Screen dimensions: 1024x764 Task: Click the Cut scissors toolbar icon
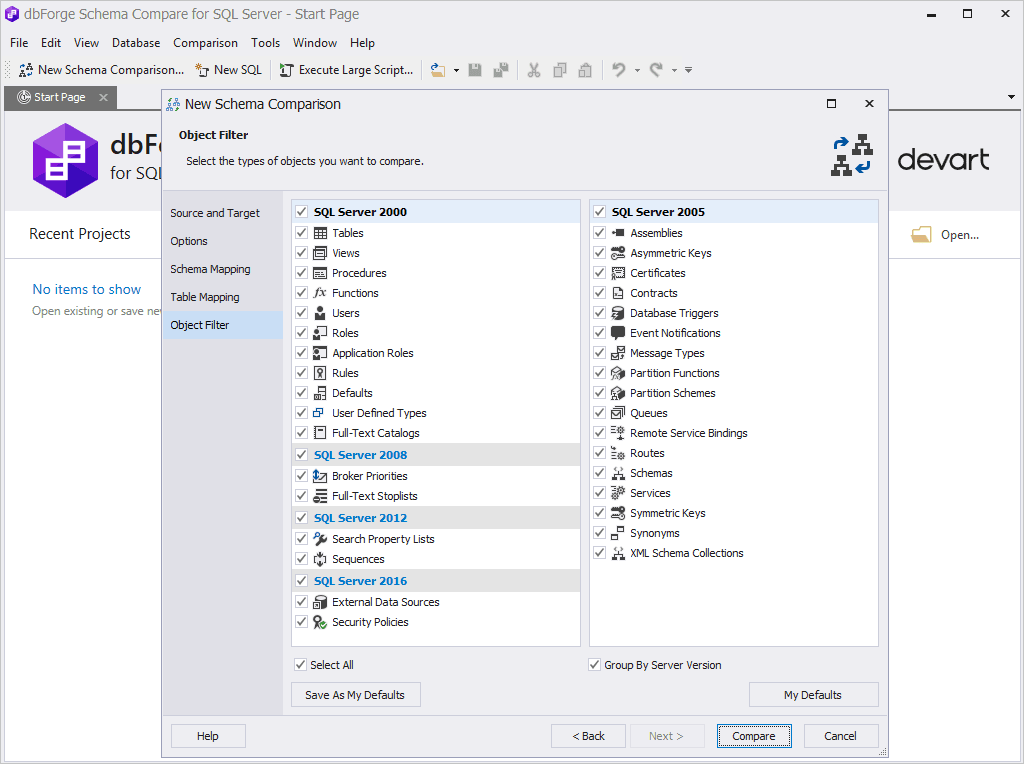pyautogui.click(x=534, y=70)
